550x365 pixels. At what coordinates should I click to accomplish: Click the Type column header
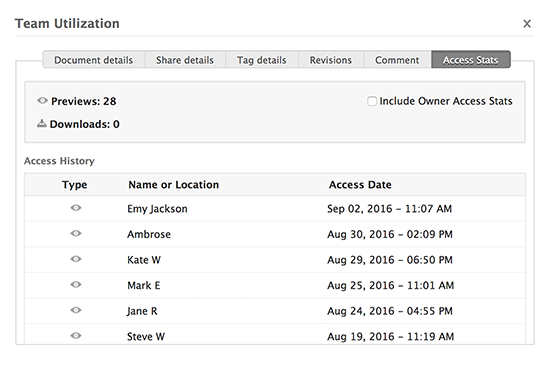74,185
